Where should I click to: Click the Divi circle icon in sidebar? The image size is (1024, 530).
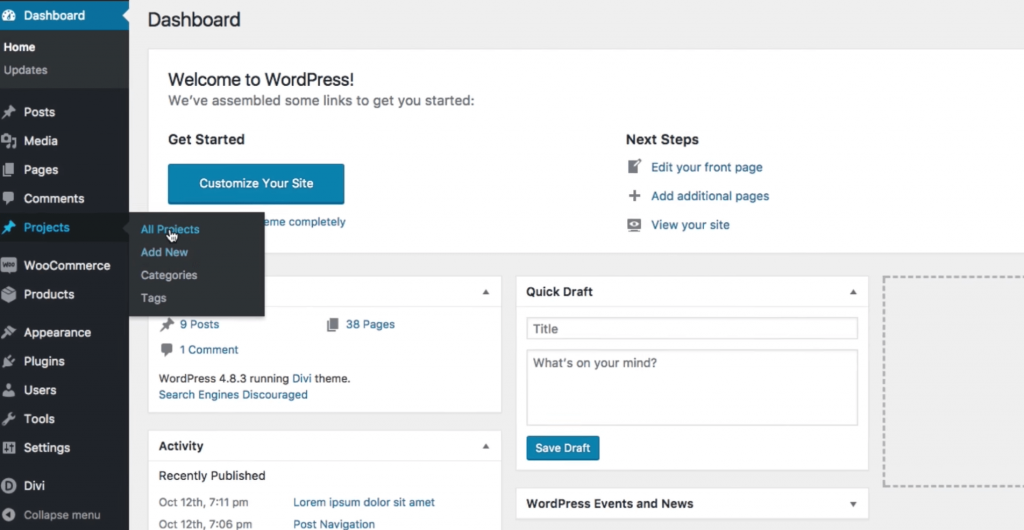(x=8, y=486)
